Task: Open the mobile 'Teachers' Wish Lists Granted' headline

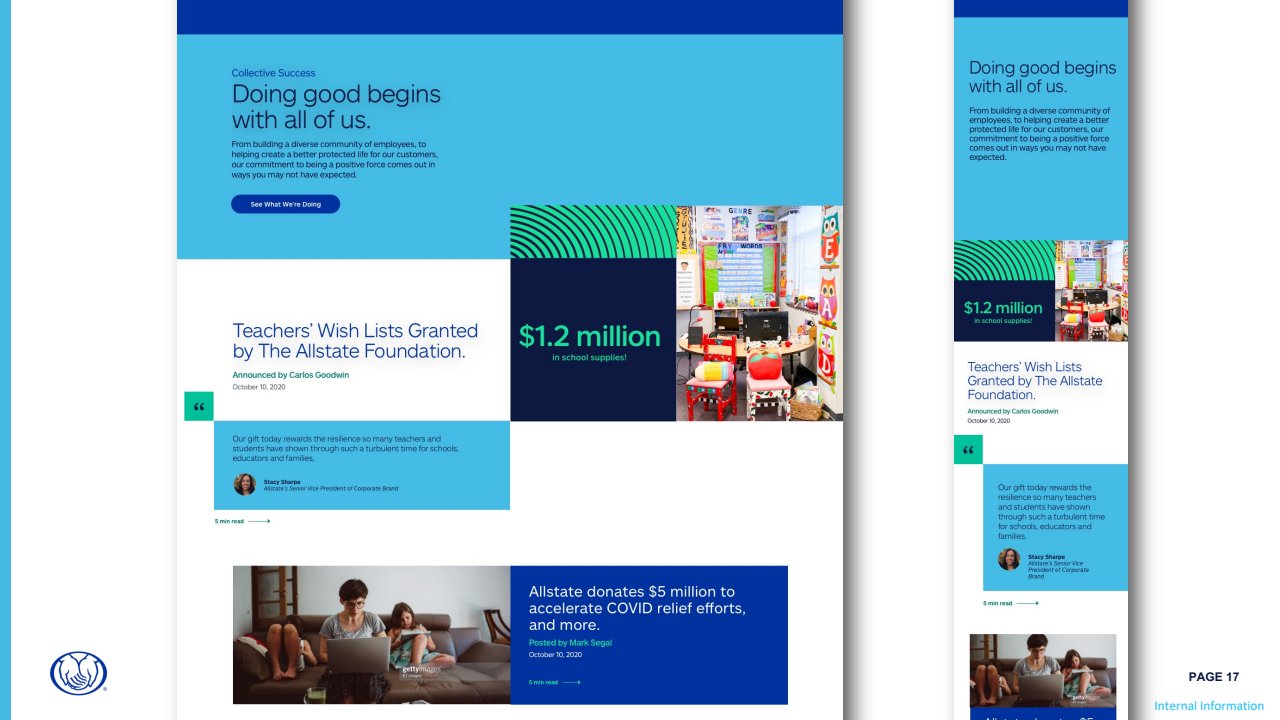Action: [1035, 381]
